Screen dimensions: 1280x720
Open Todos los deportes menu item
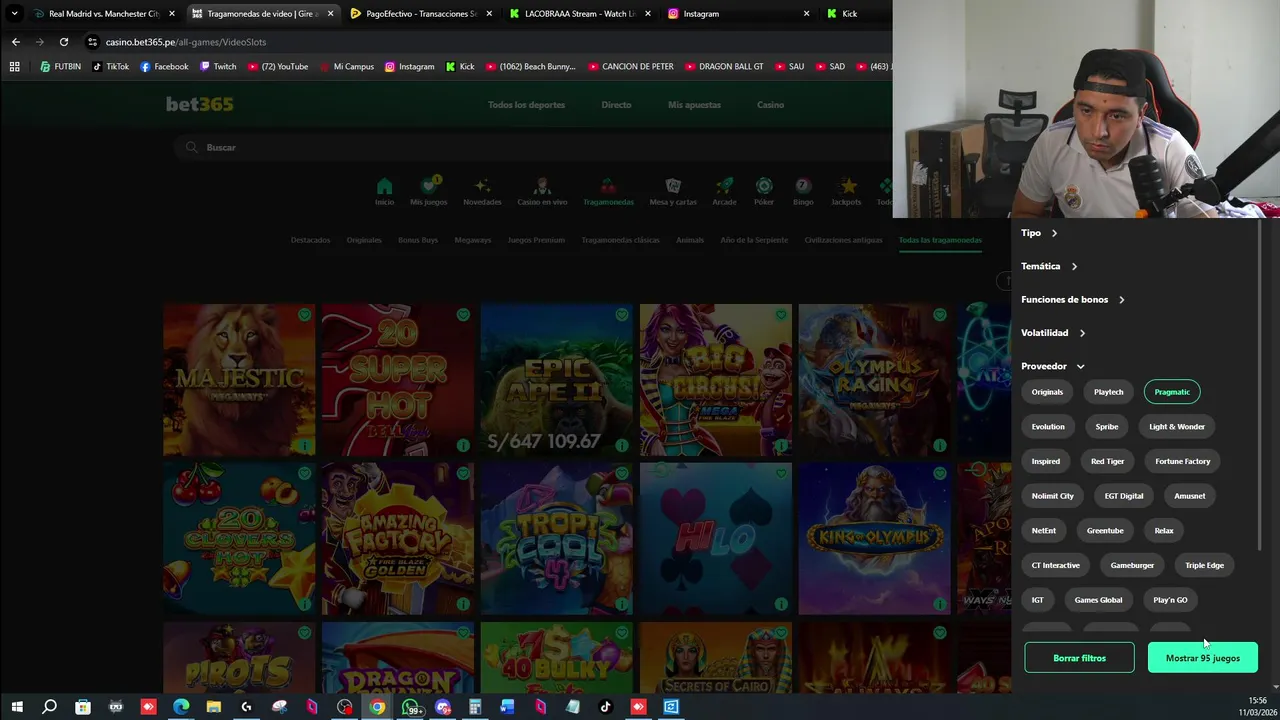(x=526, y=105)
